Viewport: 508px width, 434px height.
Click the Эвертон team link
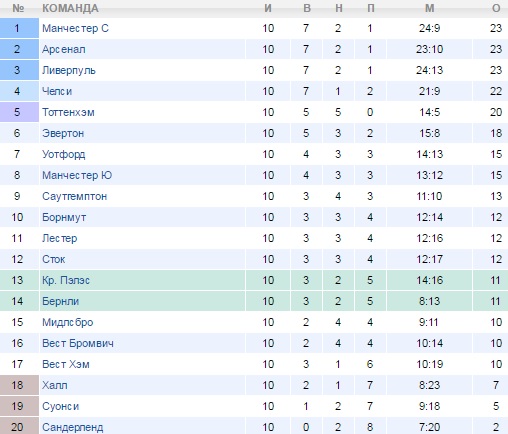pyautogui.click(x=63, y=133)
